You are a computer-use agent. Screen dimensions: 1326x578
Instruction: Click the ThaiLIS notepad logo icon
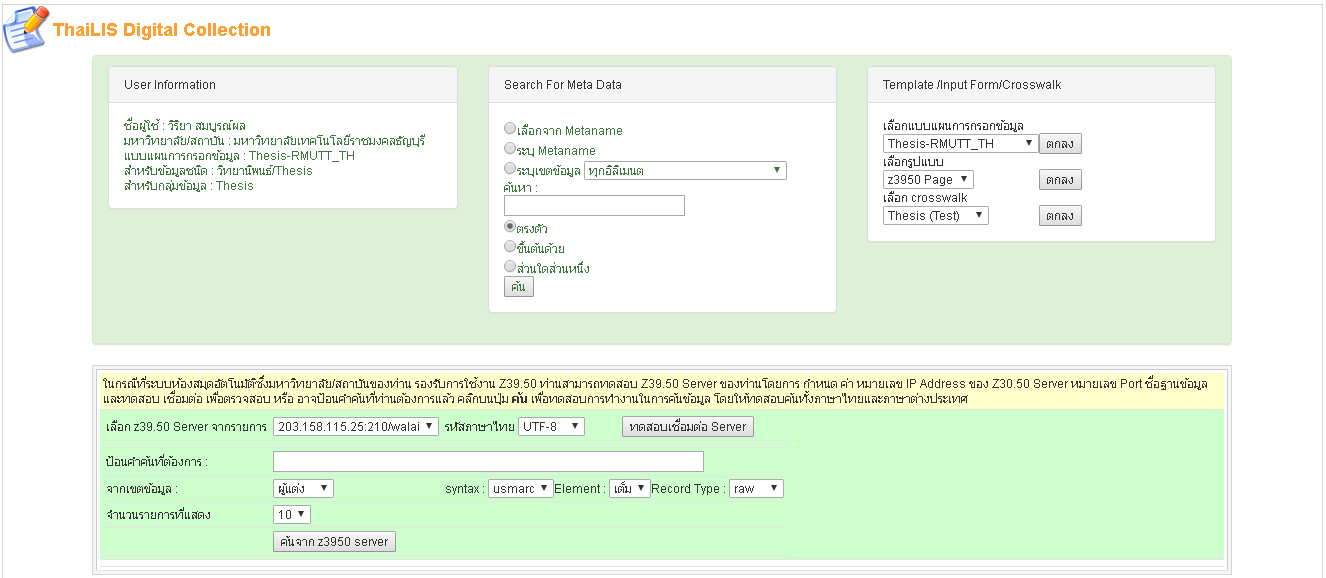(x=26, y=30)
